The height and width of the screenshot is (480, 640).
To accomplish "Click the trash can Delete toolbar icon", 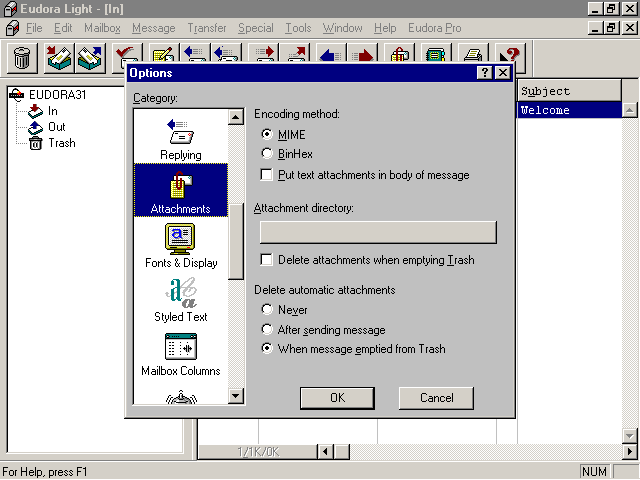I will point(22,57).
